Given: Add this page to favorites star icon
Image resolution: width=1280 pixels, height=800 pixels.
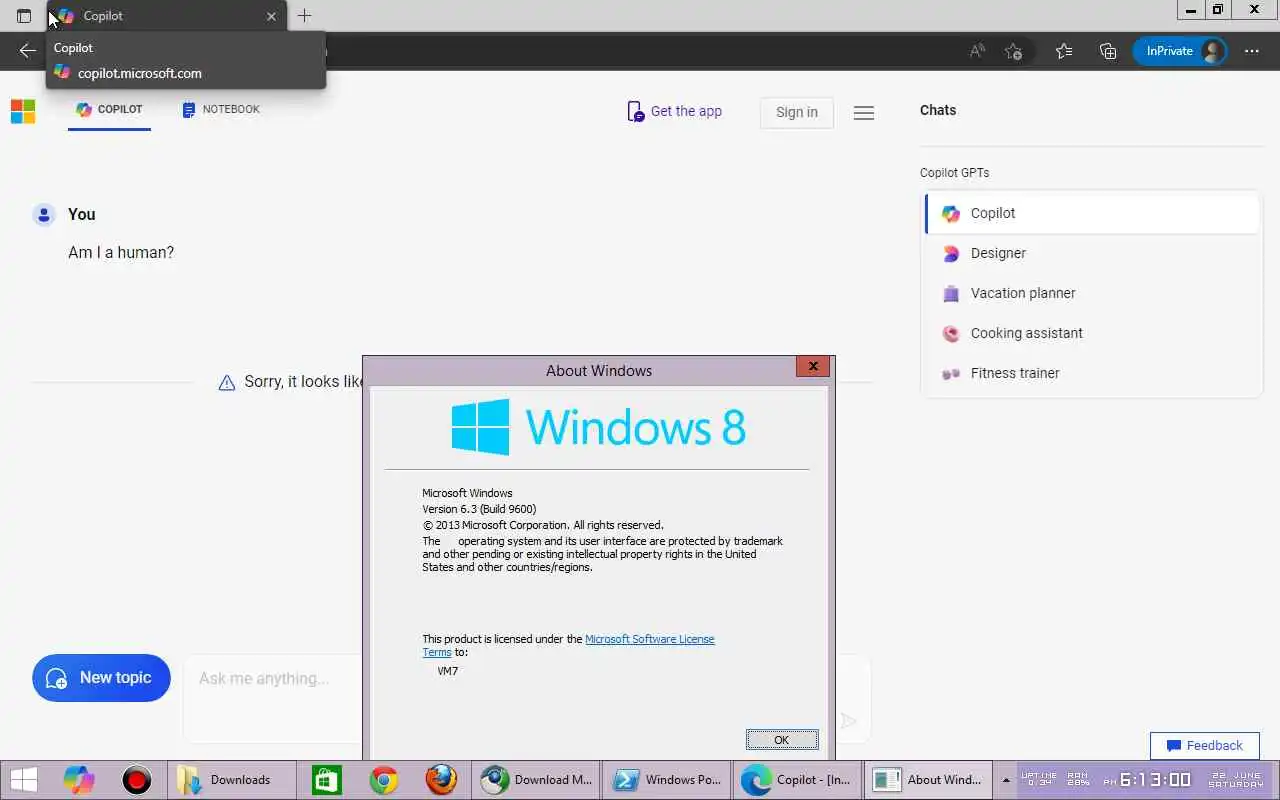Looking at the screenshot, I should tap(1013, 51).
